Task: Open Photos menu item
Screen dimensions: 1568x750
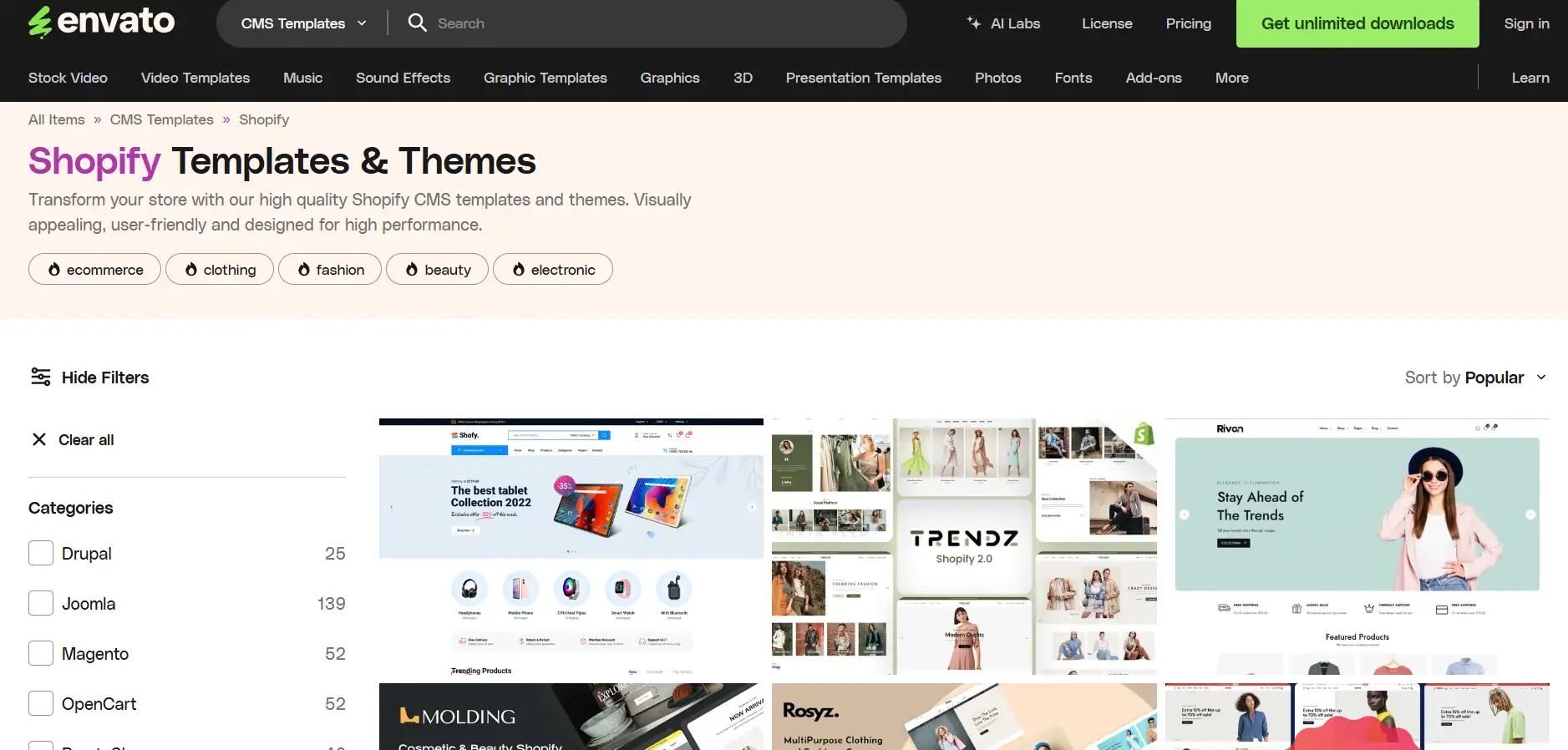Action: click(997, 78)
